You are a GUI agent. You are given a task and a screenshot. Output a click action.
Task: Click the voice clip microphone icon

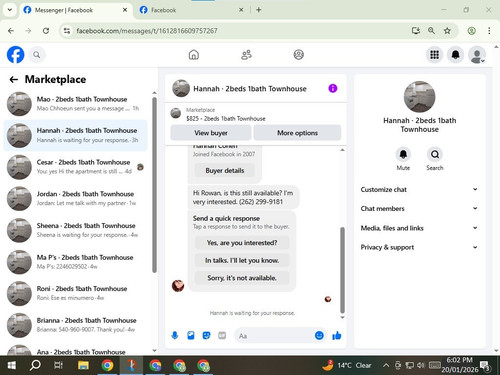[x=175, y=336]
